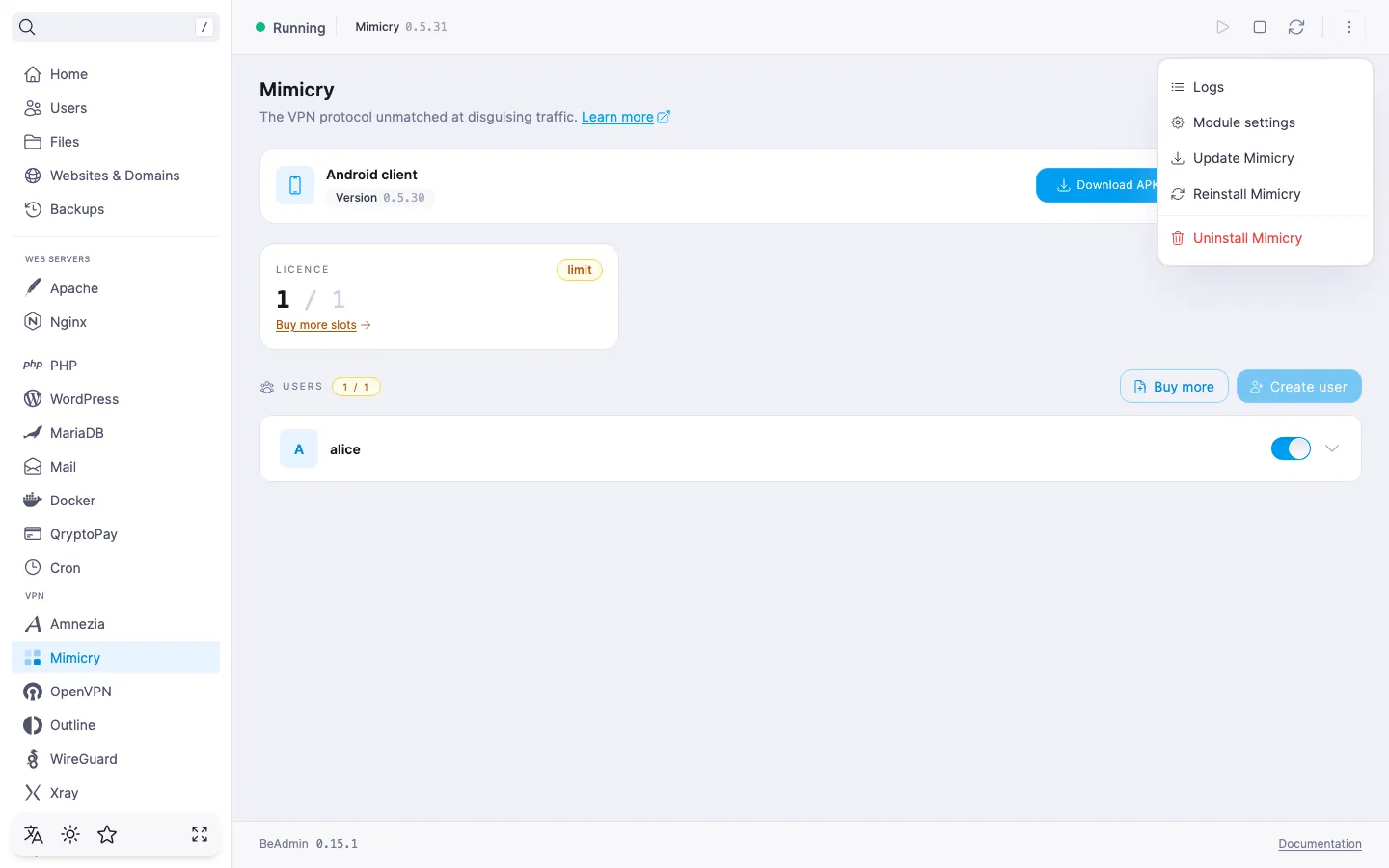Switch theme with the sun icon

click(x=70, y=835)
